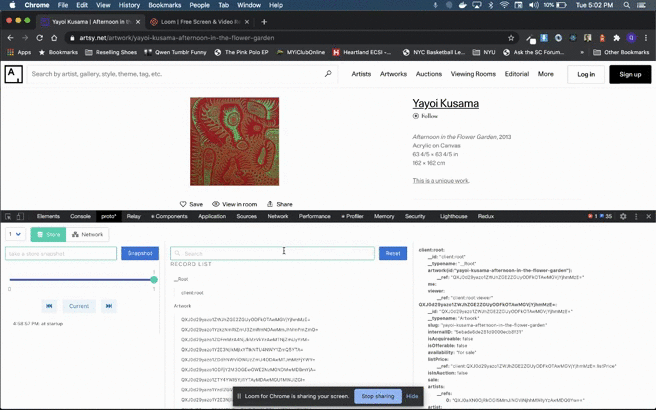
Task: Take a store snapshot with the Snapshot button
Action: (x=140, y=253)
